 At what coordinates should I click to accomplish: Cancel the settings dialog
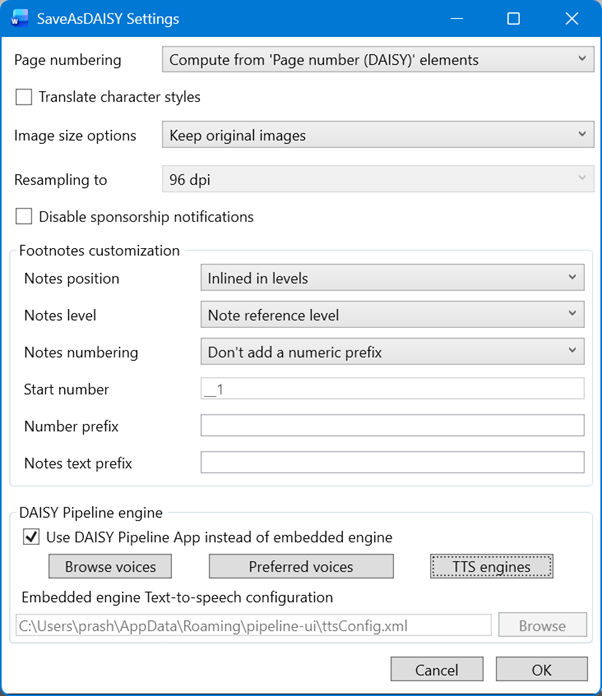(437, 669)
